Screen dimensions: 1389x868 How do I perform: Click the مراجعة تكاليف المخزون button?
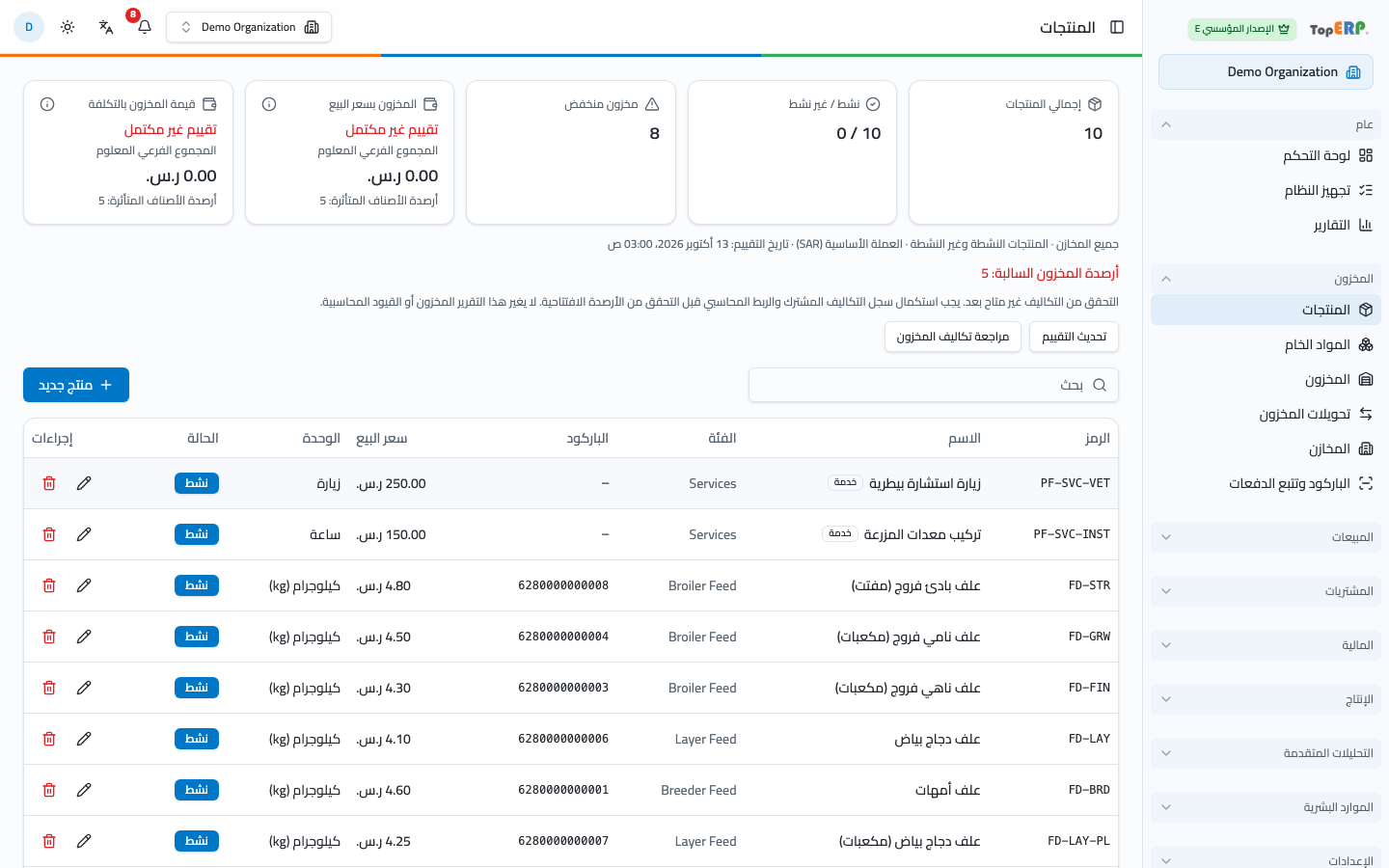[x=953, y=337]
